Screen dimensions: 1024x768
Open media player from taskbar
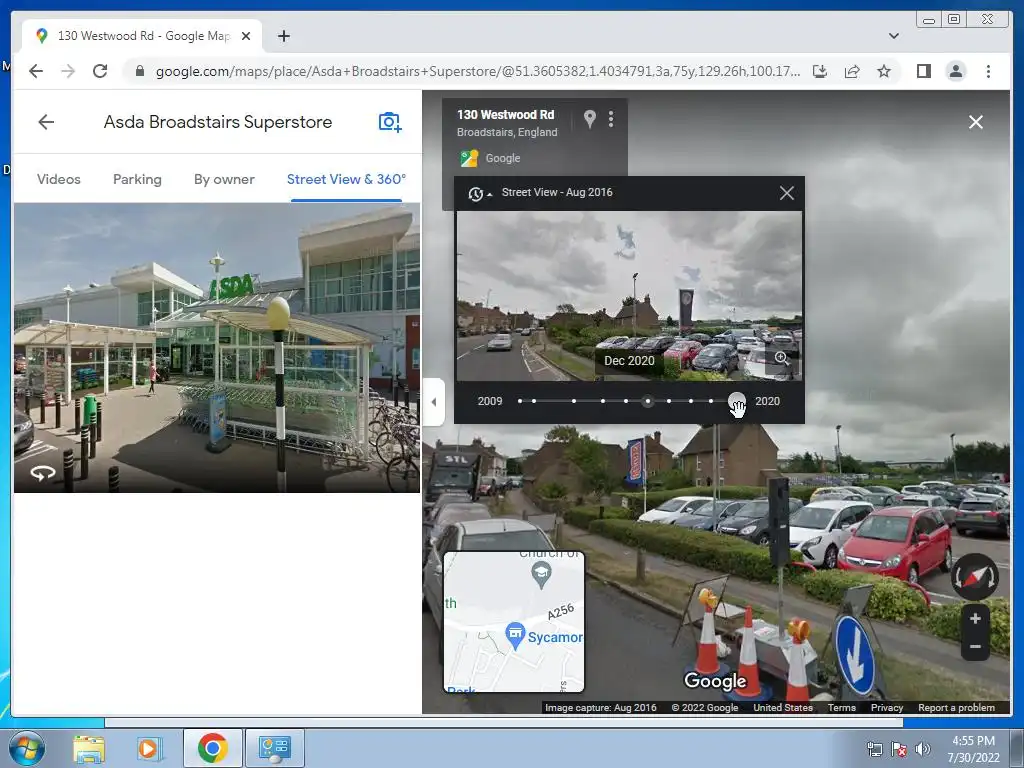(150, 748)
